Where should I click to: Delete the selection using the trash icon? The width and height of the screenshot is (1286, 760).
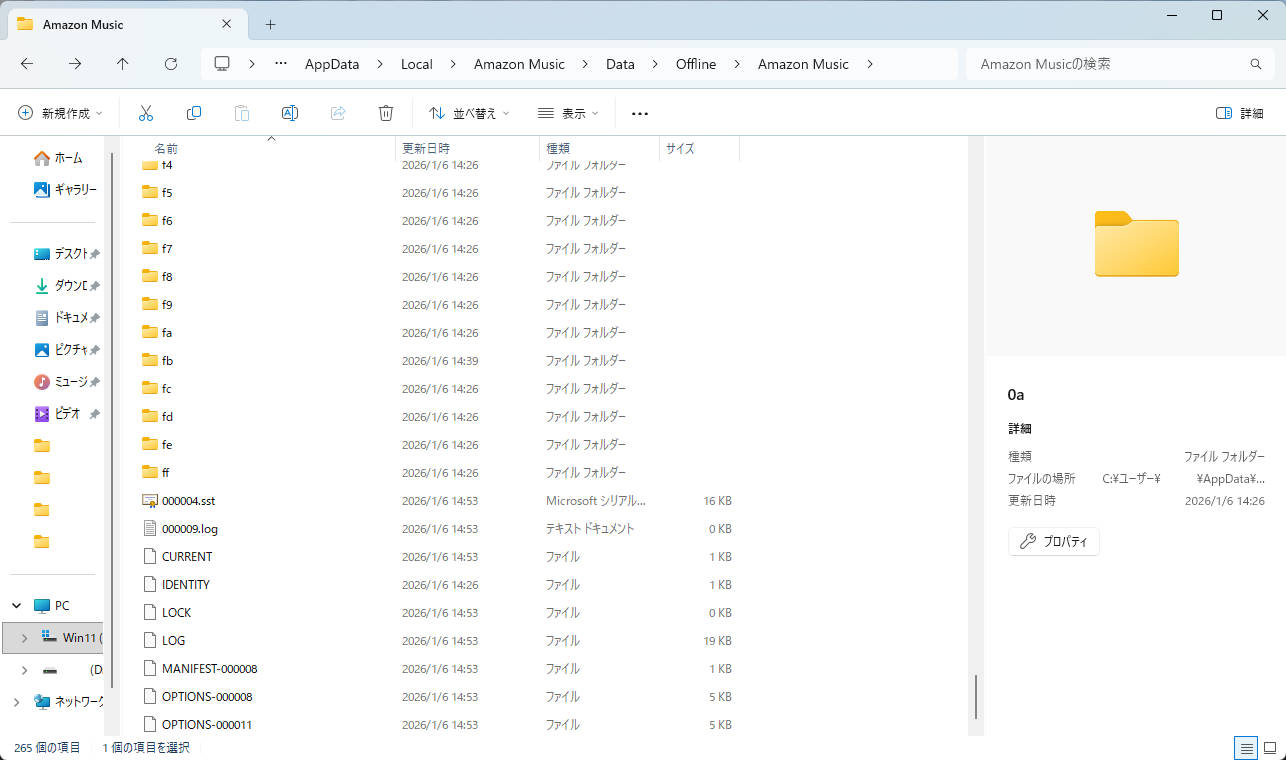click(385, 112)
